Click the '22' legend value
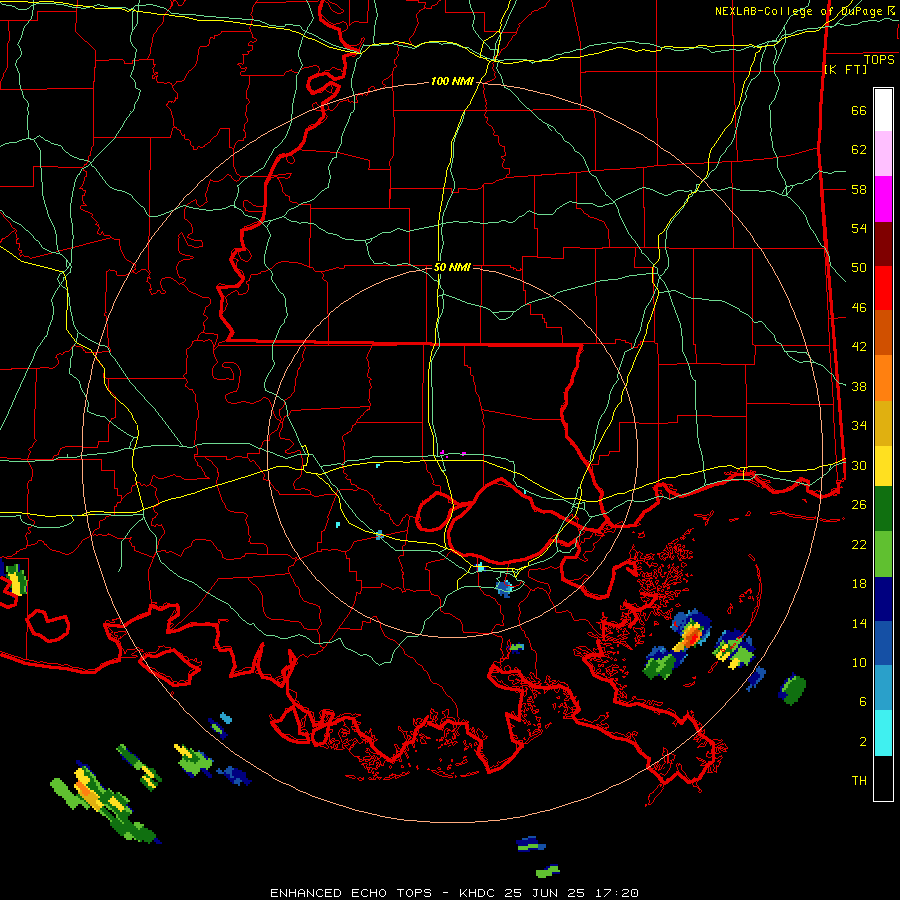 (859, 544)
